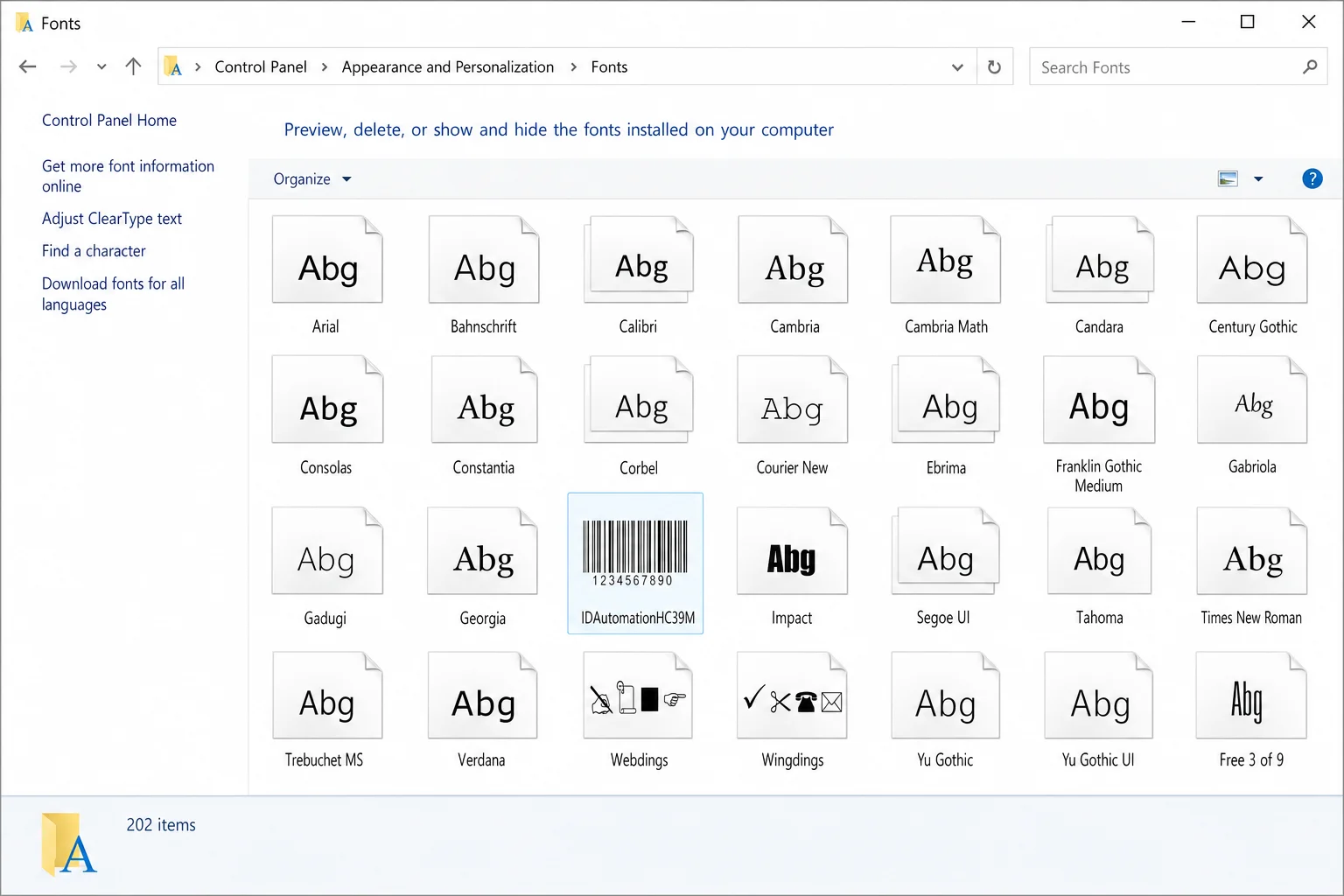
Task: Select the Free 3 of 9 font icon
Action: [1251, 696]
